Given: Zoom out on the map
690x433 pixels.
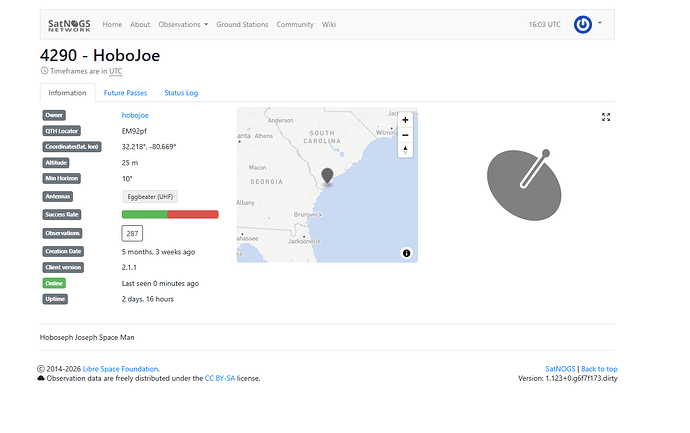Looking at the screenshot, I should point(405,135).
